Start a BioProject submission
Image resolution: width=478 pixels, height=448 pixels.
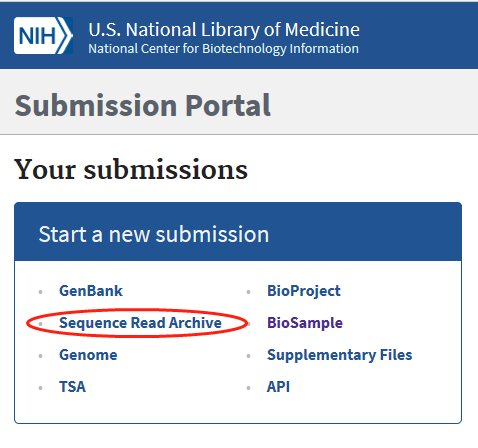pyautogui.click(x=304, y=291)
